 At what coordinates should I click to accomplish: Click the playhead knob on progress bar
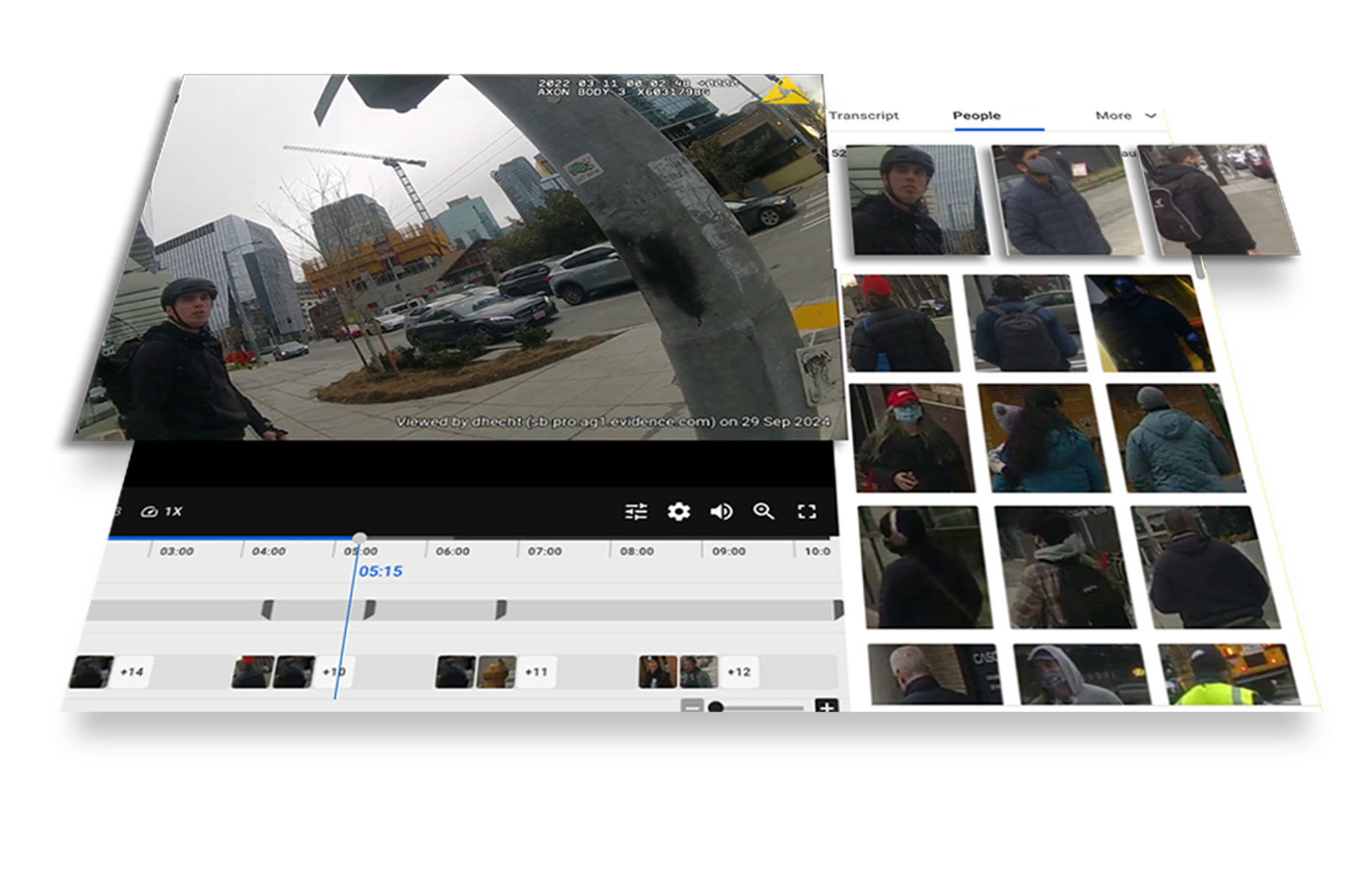tap(360, 538)
